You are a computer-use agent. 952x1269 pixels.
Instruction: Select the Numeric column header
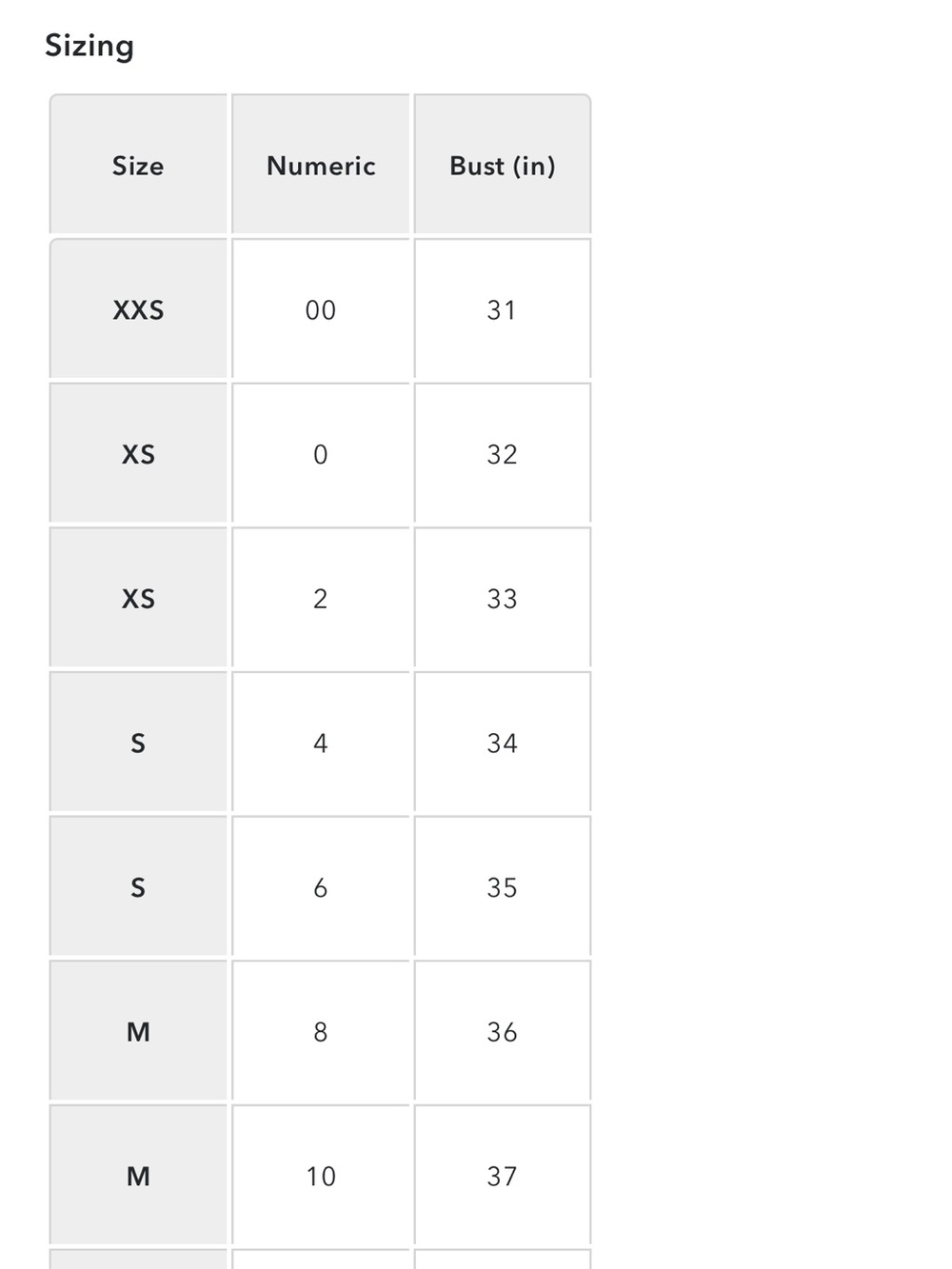pos(321,164)
